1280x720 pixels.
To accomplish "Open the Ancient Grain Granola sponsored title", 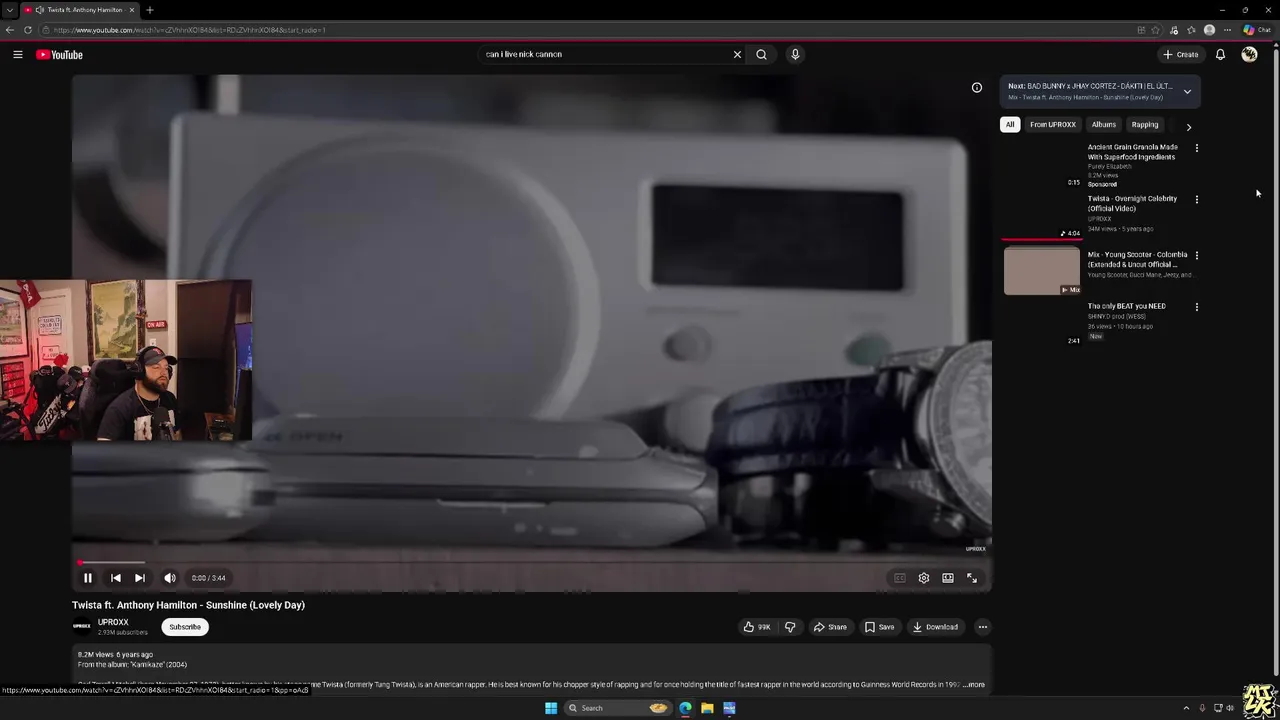I will coord(1133,152).
